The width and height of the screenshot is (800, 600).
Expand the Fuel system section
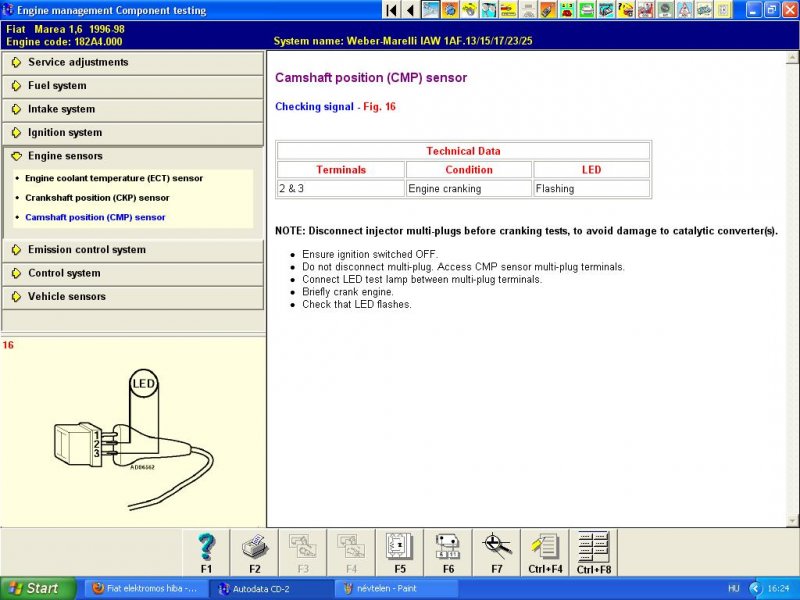coord(133,86)
